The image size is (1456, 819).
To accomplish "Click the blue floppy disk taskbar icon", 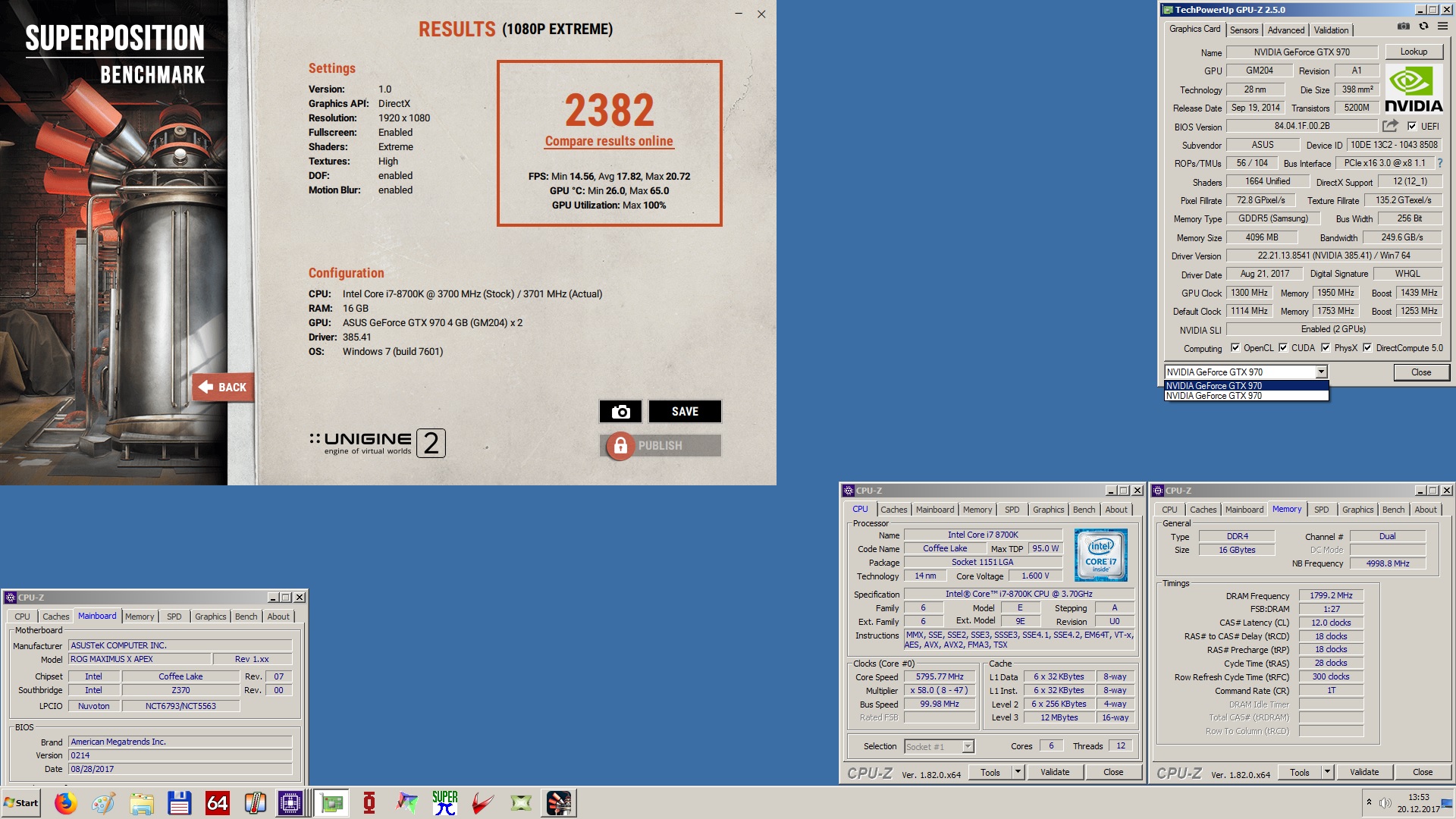I will point(180,803).
